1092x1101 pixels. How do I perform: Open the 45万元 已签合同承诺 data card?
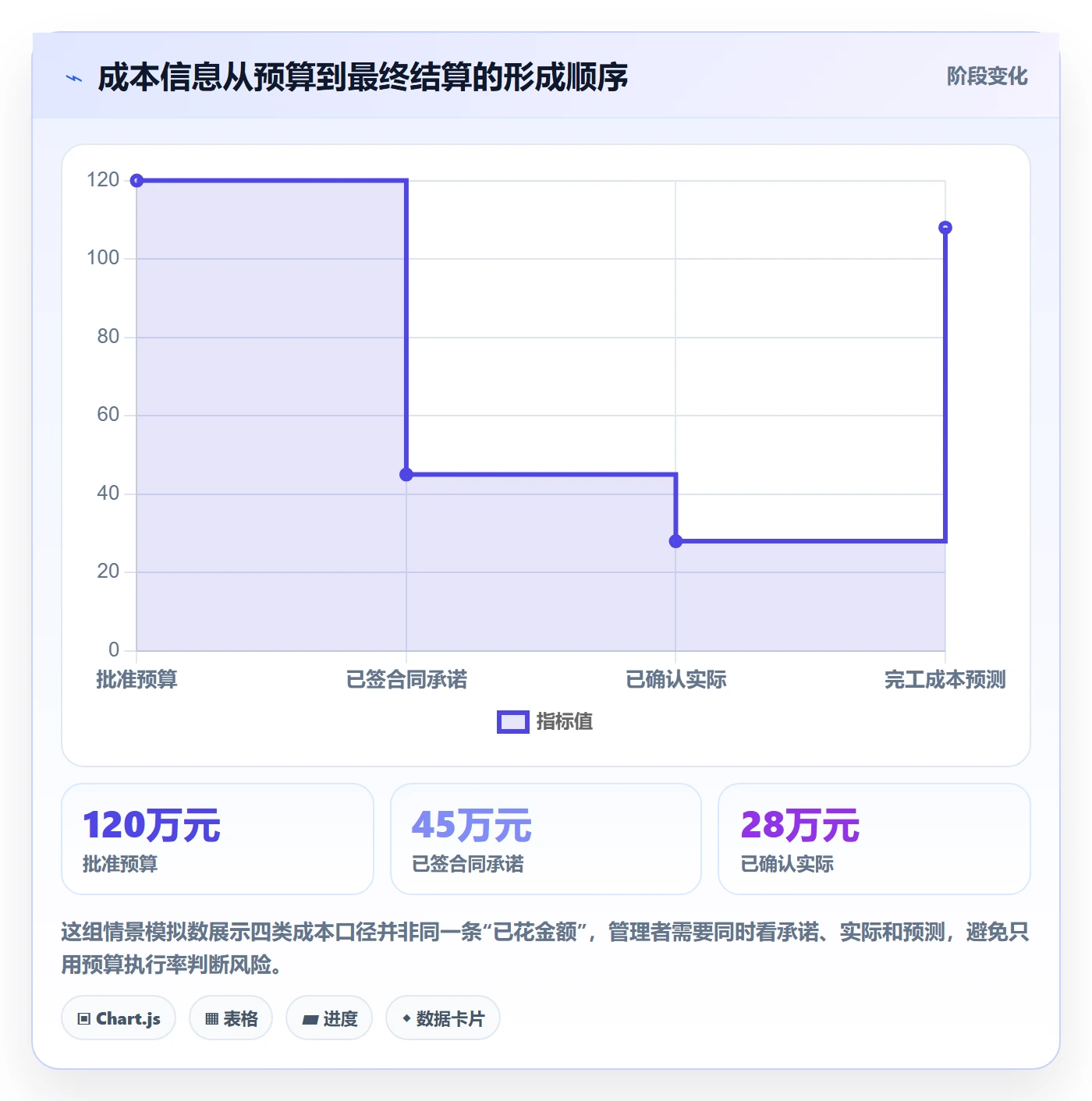[546, 839]
